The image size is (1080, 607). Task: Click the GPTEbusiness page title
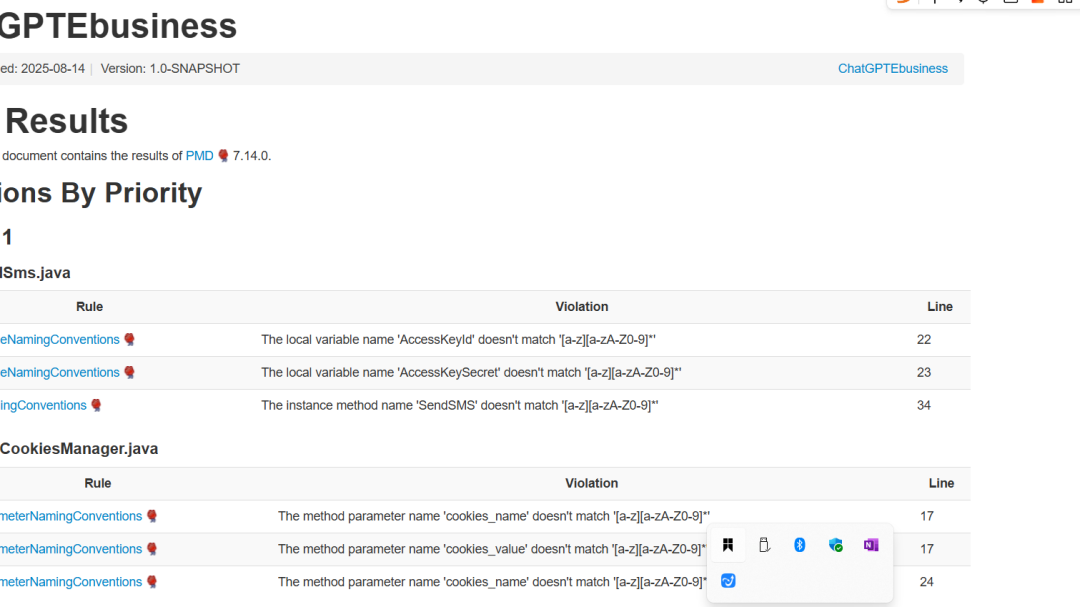point(118,26)
